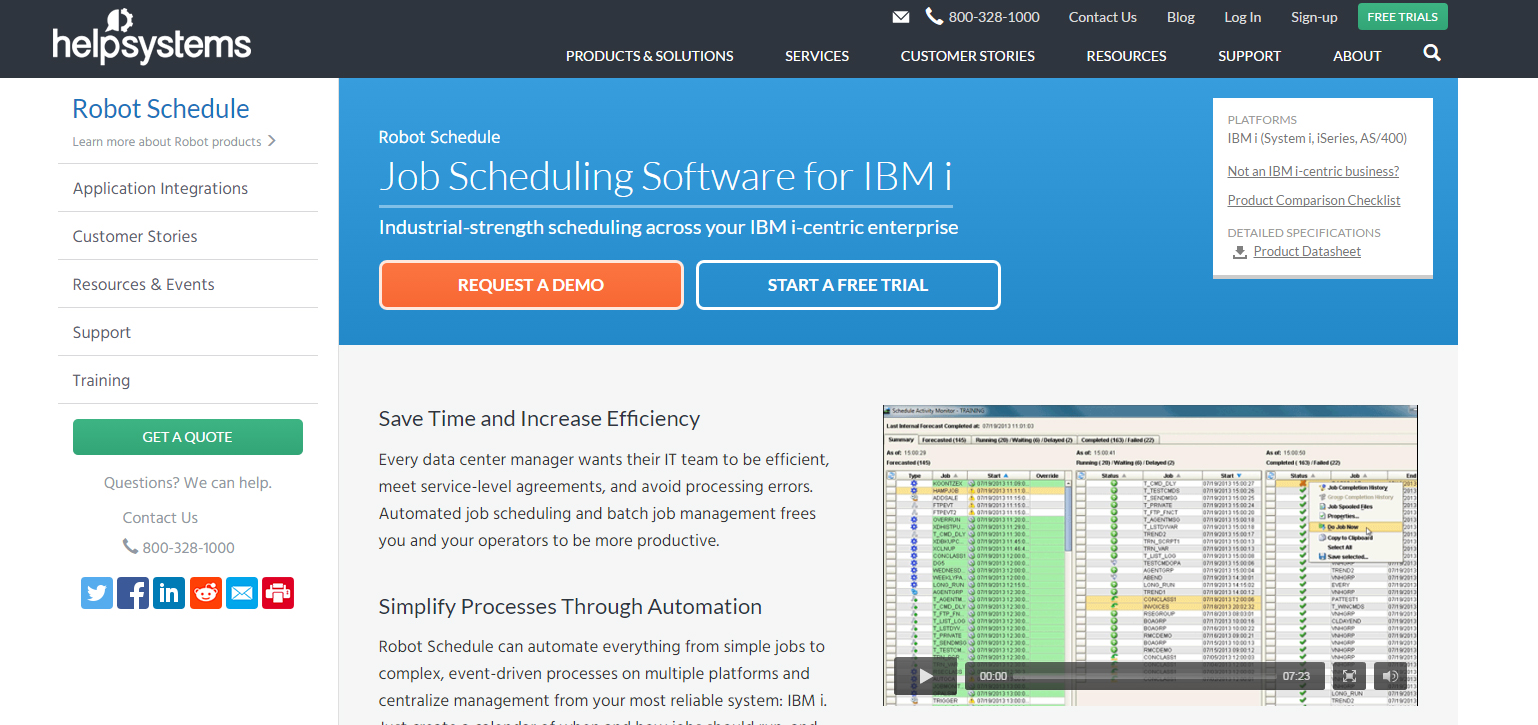Click the FREE TRIALS button
1538x725 pixels.
click(x=1403, y=17)
